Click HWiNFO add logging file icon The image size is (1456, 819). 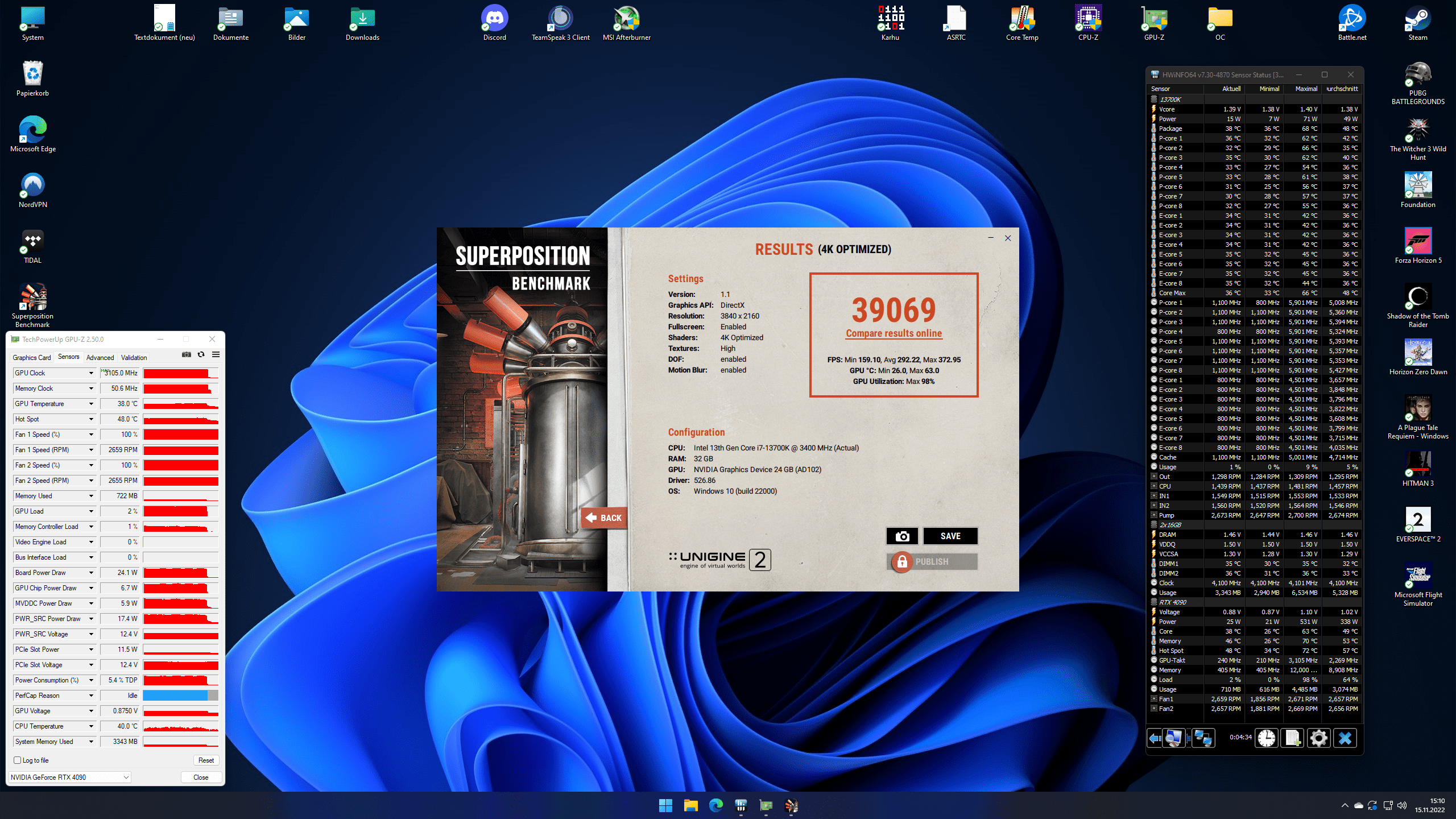tap(1292, 738)
